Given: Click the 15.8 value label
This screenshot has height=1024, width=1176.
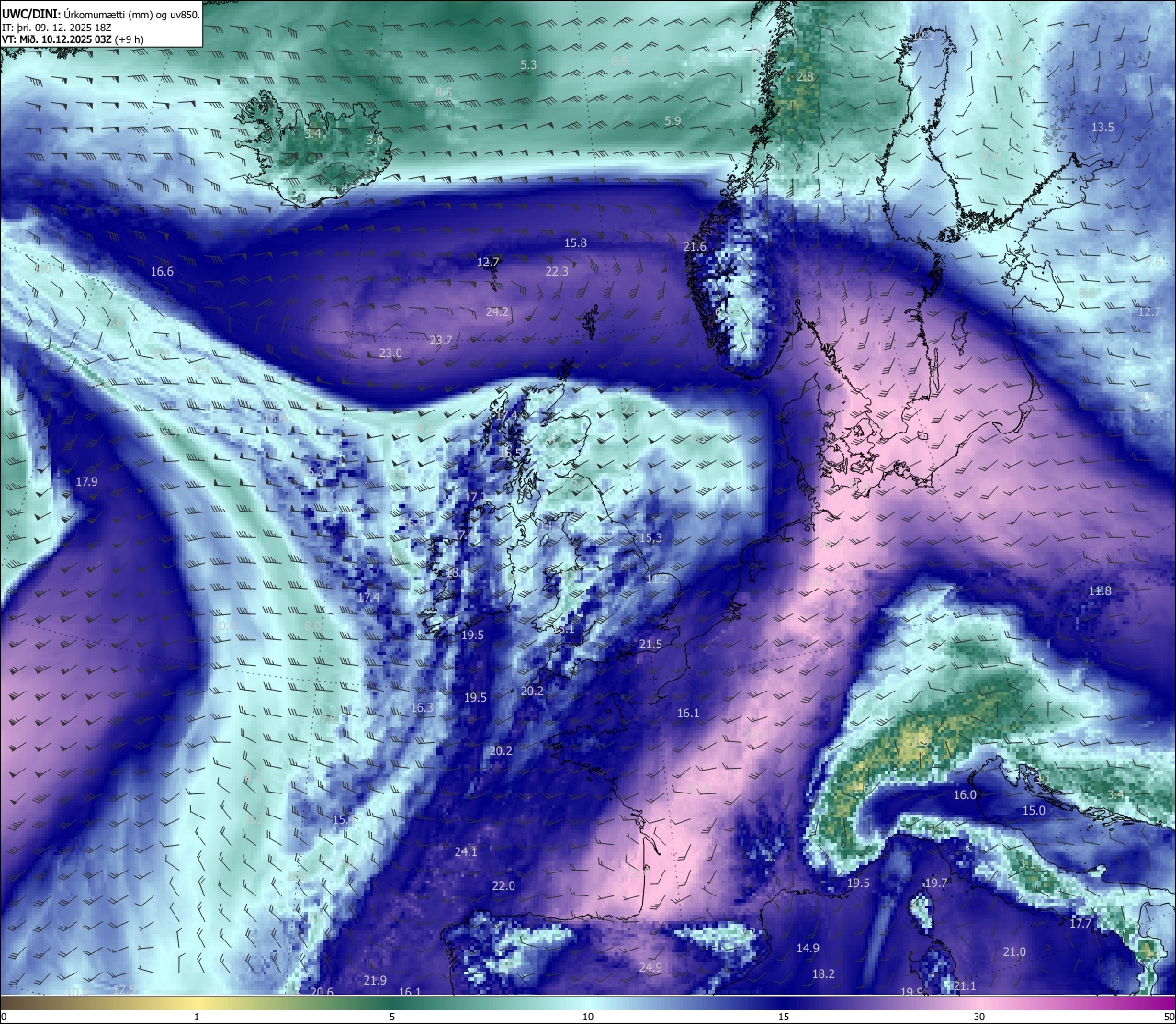Looking at the screenshot, I should [x=575, y=242].
